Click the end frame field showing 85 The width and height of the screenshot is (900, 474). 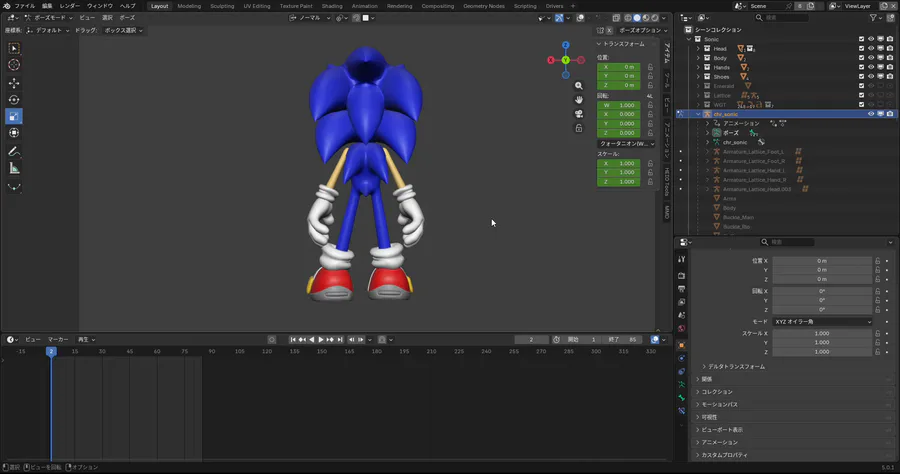[623, 340]
